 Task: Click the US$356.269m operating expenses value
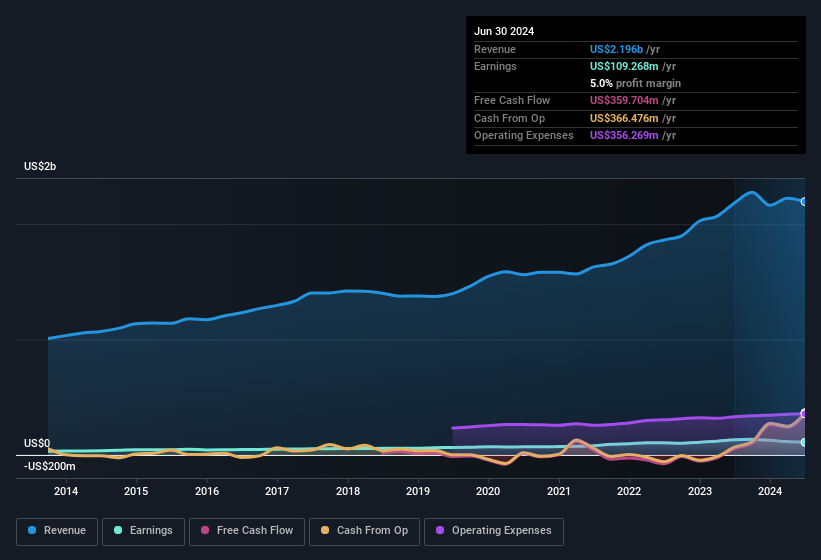[624, 136]
